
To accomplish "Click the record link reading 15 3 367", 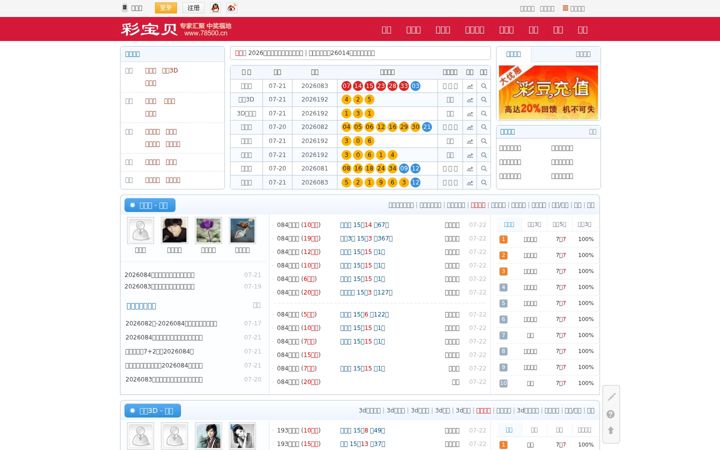I will (x=366, y=239).
